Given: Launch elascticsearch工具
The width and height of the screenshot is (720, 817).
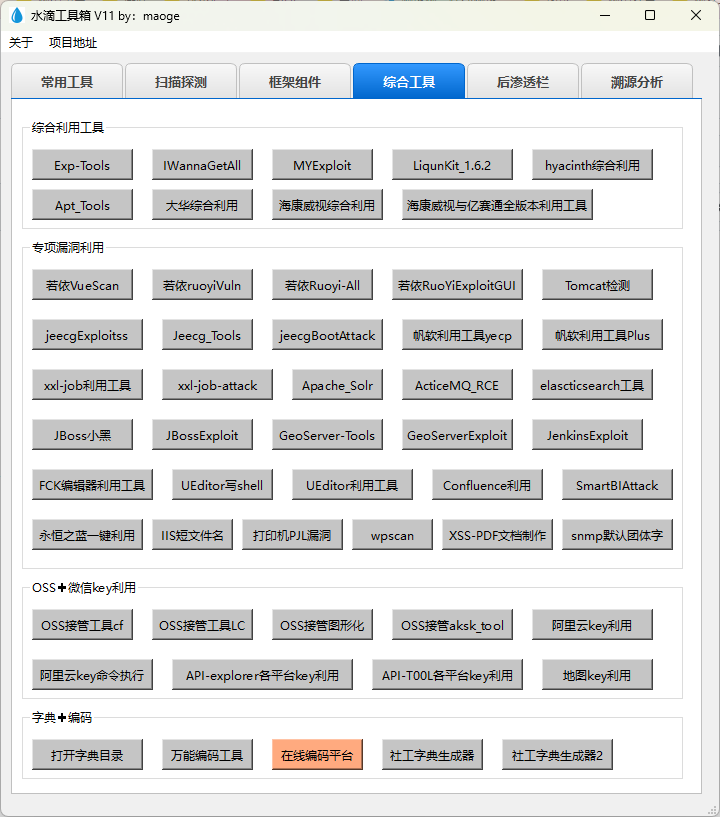Looking at the screenshot, I should [592, 385].
